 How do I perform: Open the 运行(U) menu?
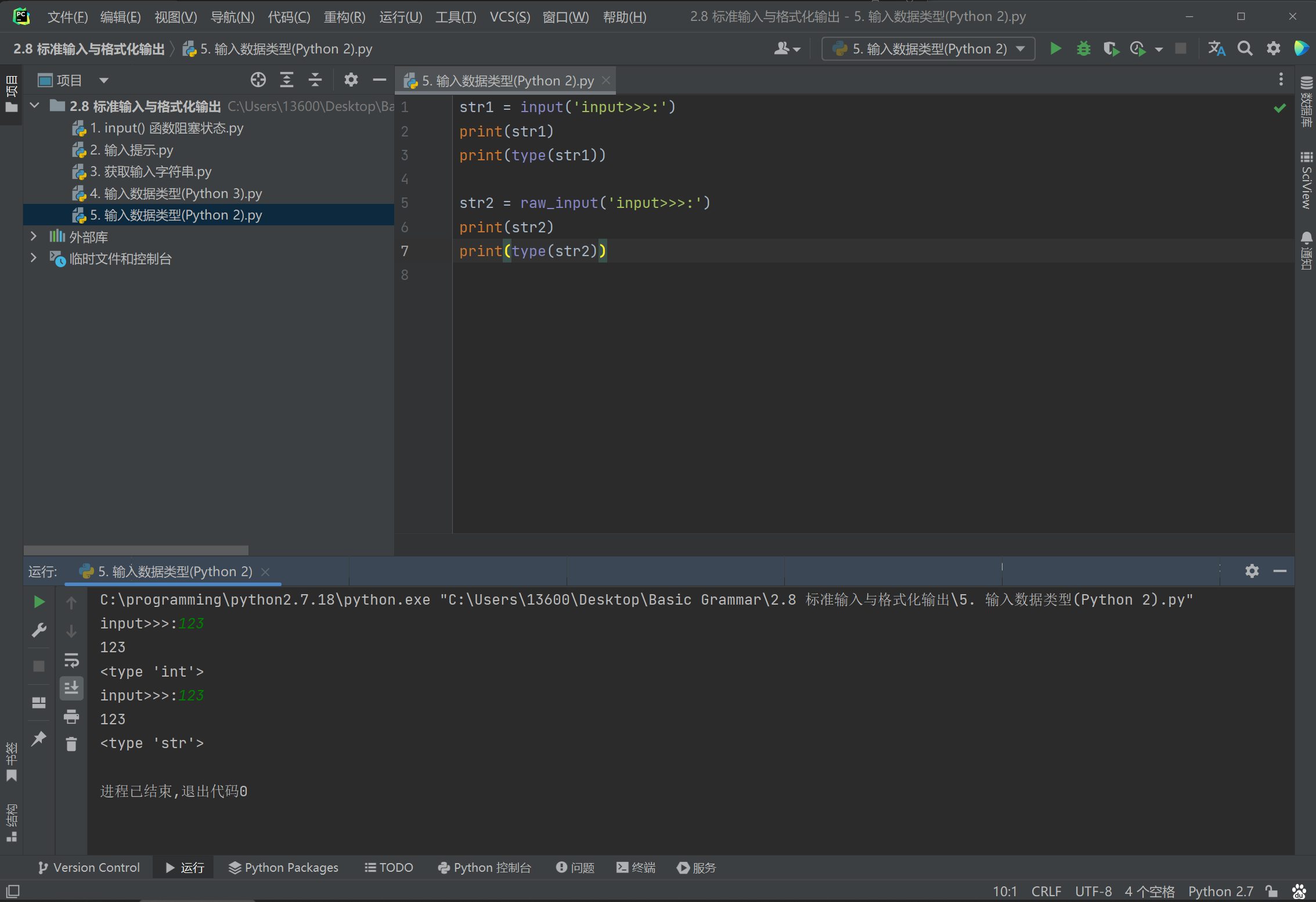(401, 17)
